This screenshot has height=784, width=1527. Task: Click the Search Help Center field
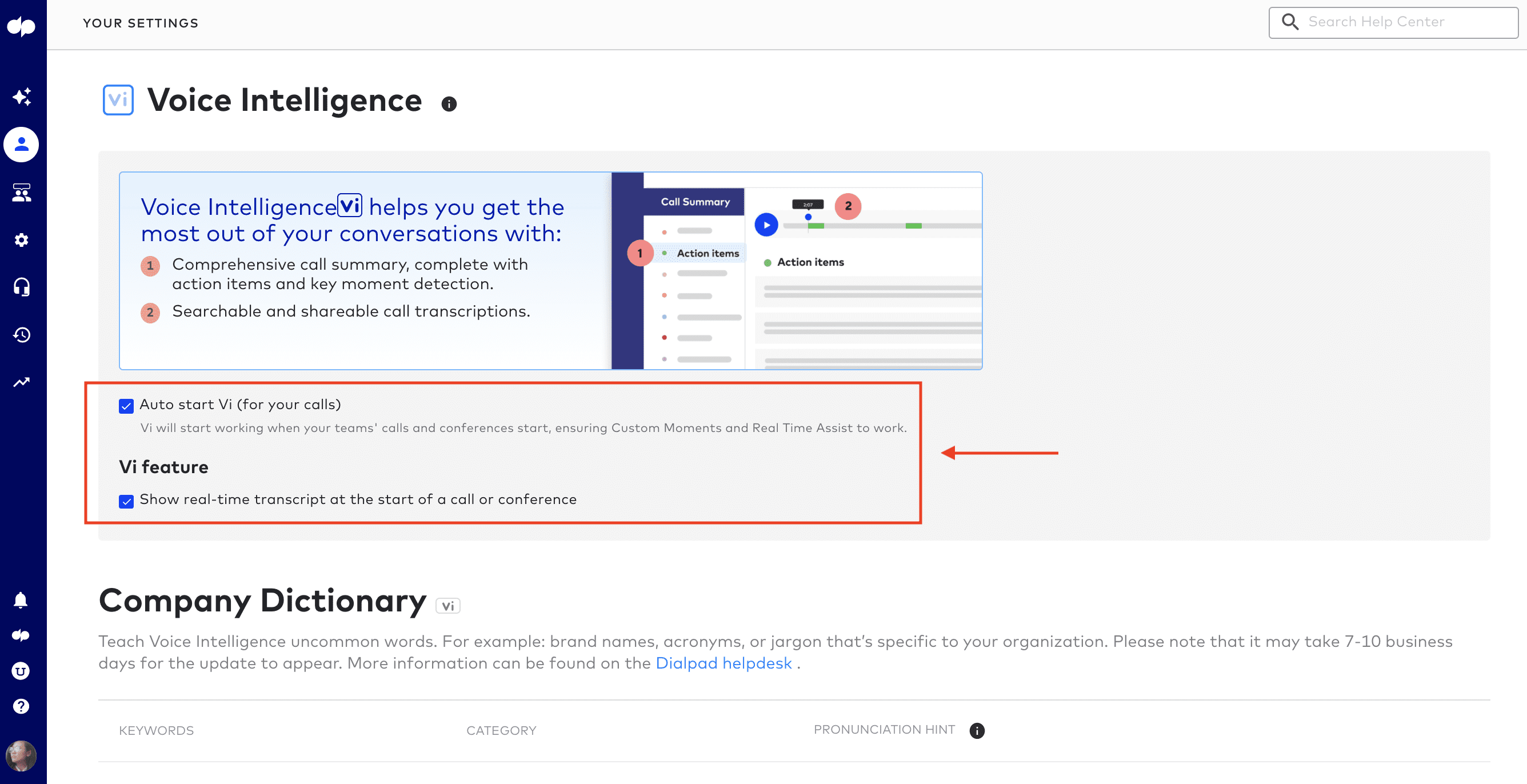[1393, 22]
